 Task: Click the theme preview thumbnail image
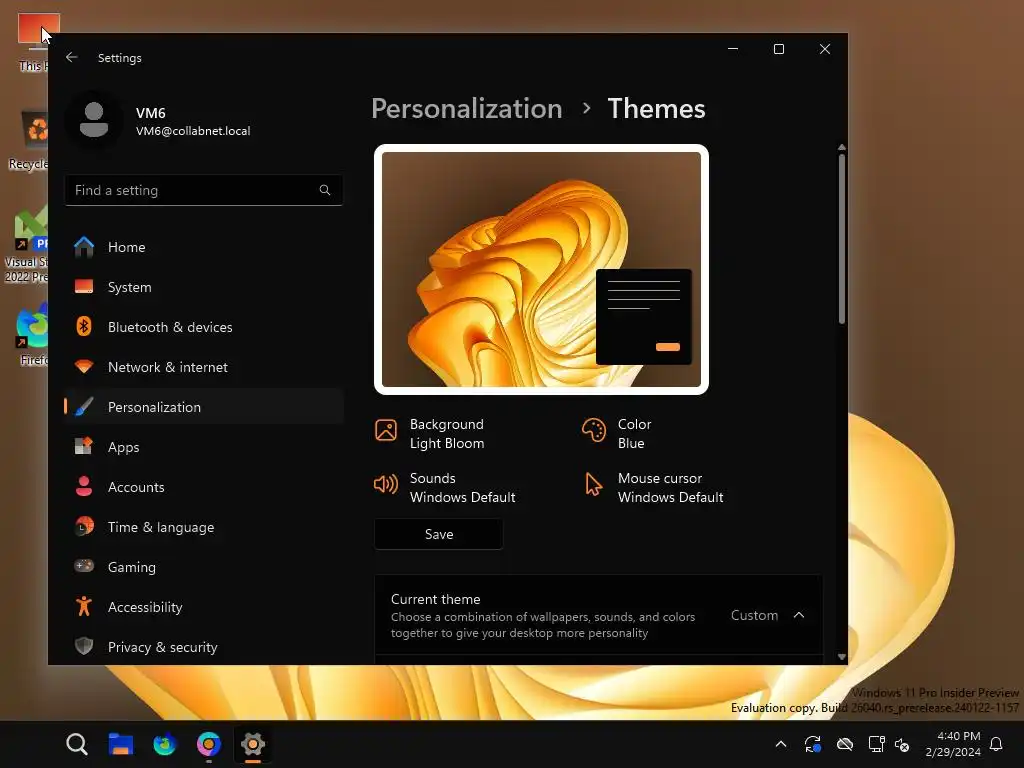[541, 269]
